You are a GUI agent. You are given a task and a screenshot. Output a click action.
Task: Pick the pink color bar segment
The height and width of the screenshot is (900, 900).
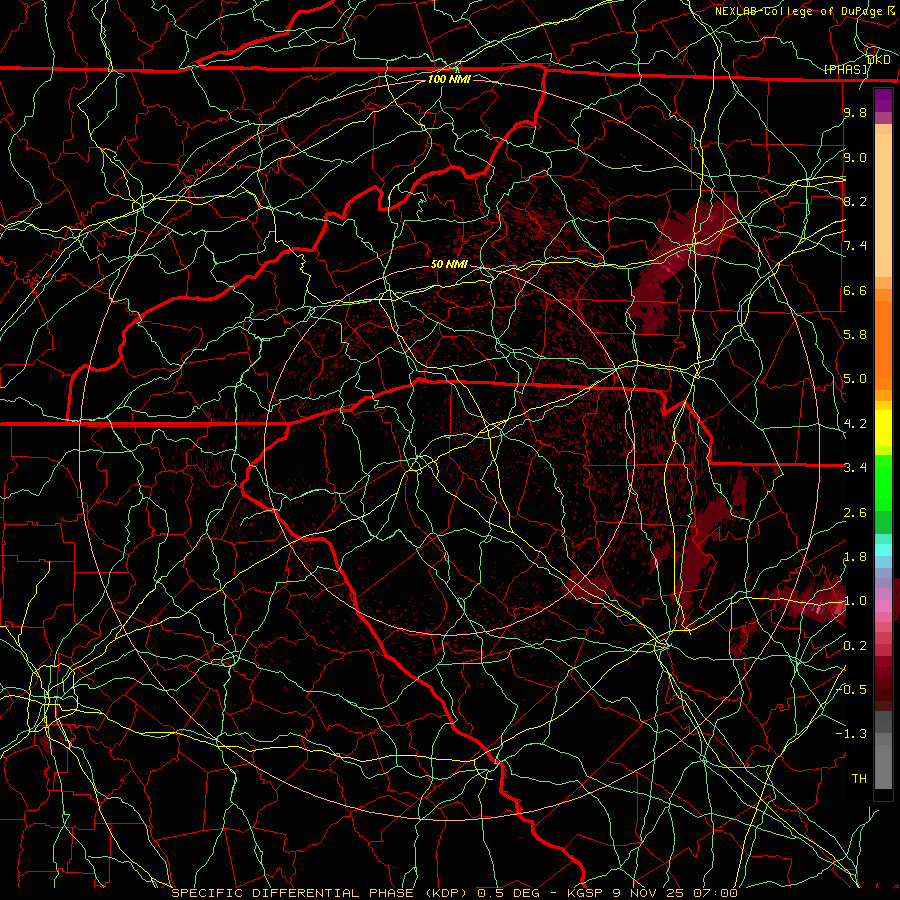883,606
